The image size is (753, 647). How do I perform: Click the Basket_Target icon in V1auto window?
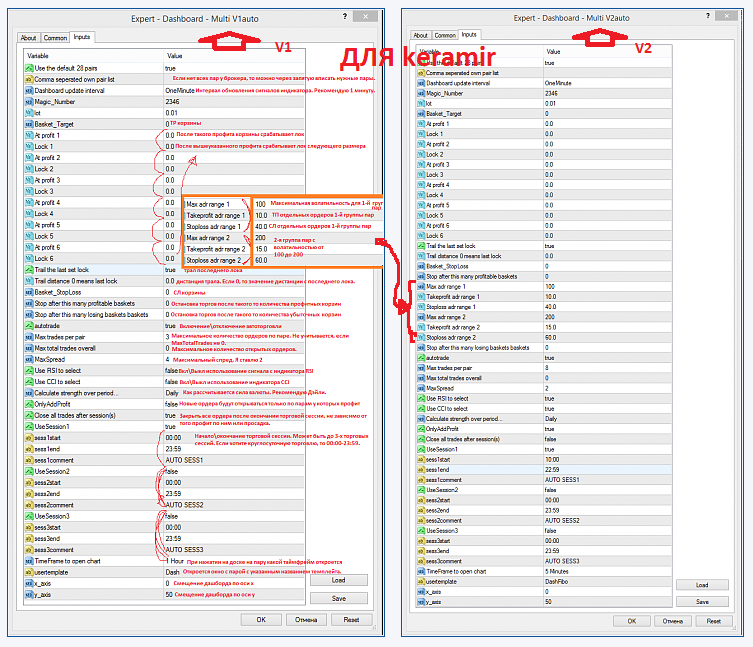(x=29, y=124)
